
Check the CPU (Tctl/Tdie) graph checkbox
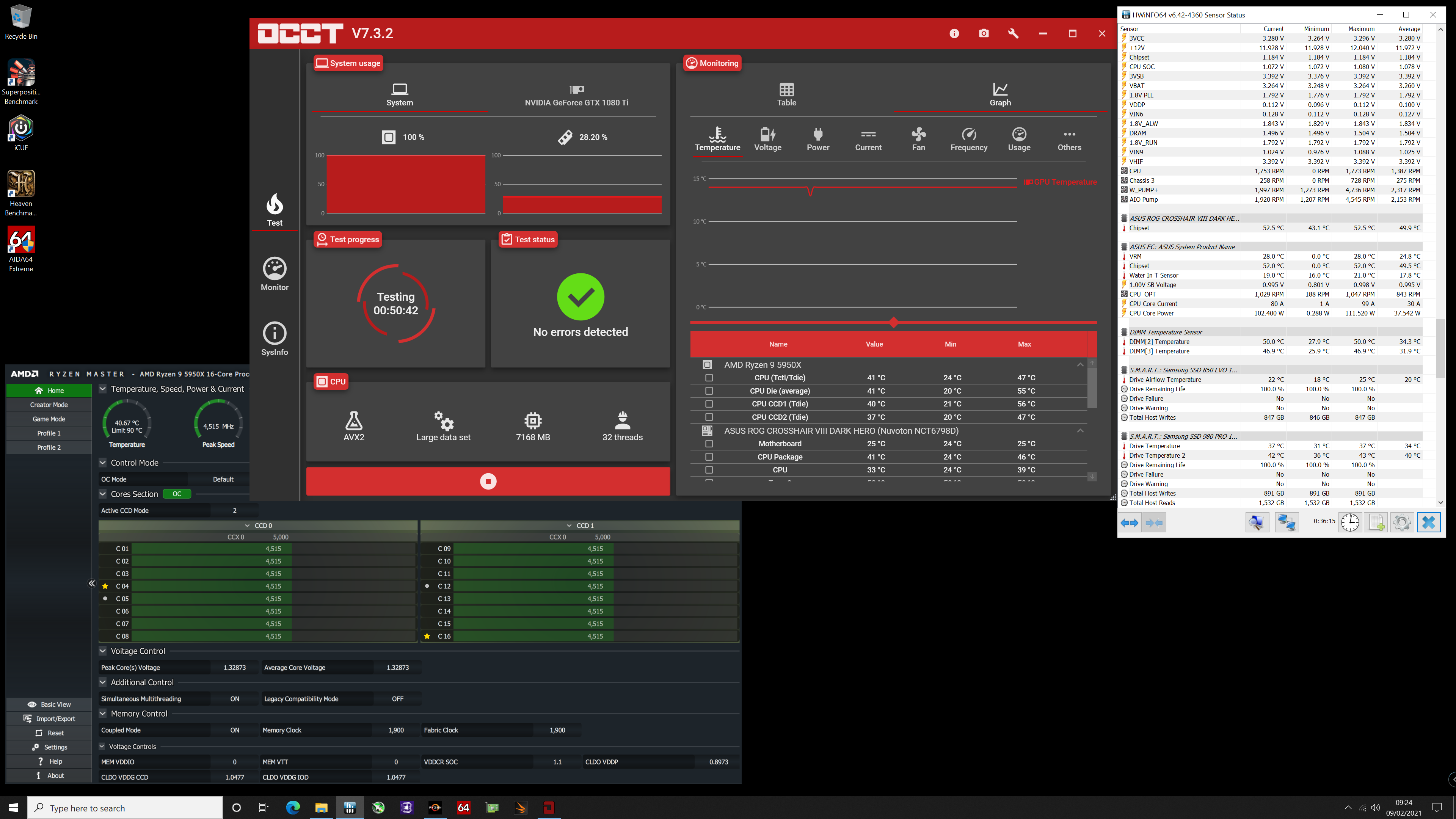pos(709,378)
